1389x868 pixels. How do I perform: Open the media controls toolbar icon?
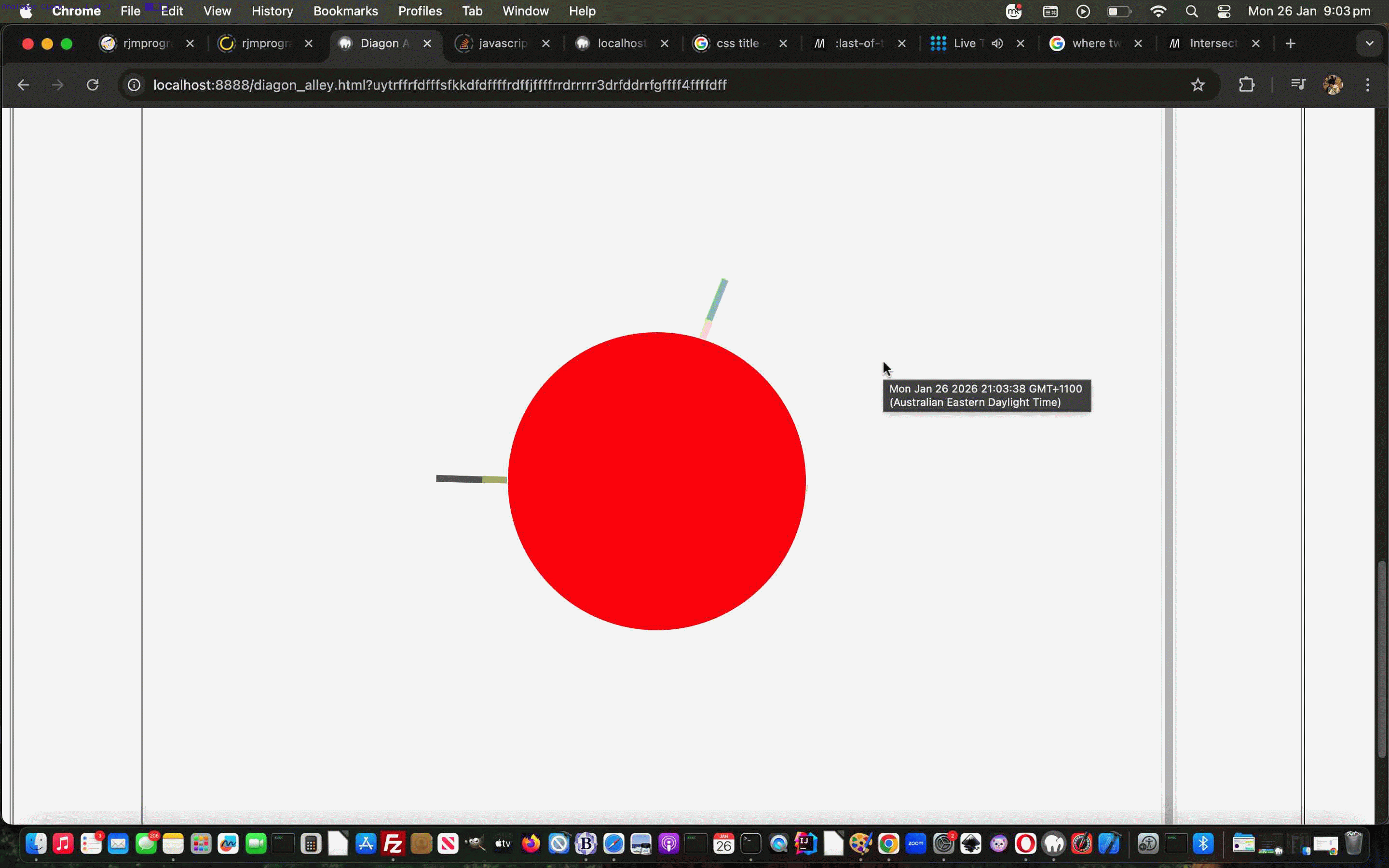pyautogui.click(x=1298, y=85)
